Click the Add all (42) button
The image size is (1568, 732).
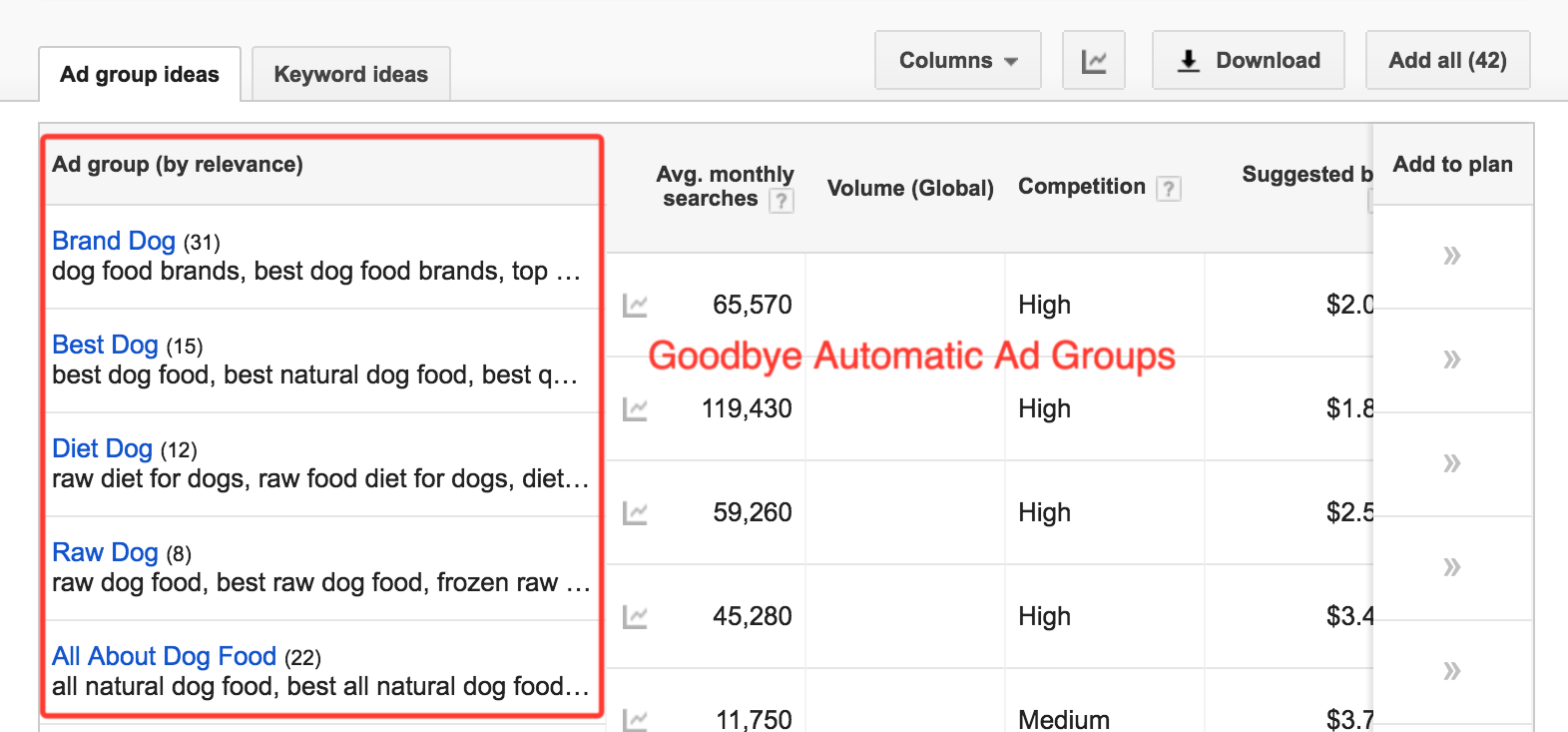(x=1446, y=61)
